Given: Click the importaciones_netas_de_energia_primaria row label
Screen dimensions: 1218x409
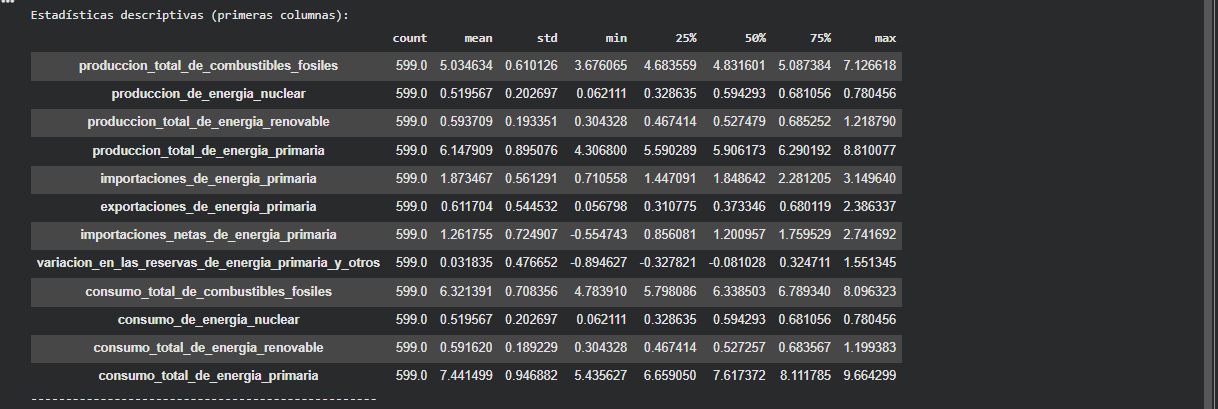Looking at the screenshot, I should pyautogui.click(x=208, y=234).
